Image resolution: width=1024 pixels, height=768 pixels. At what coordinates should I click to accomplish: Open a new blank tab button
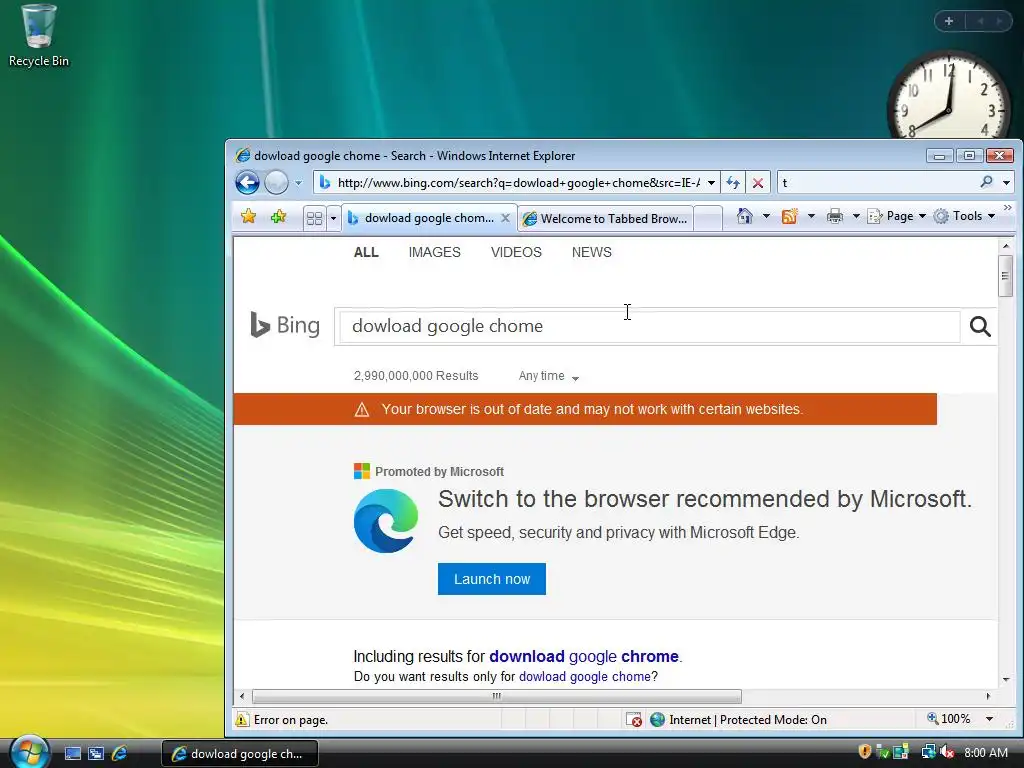(x=708, y=219)
